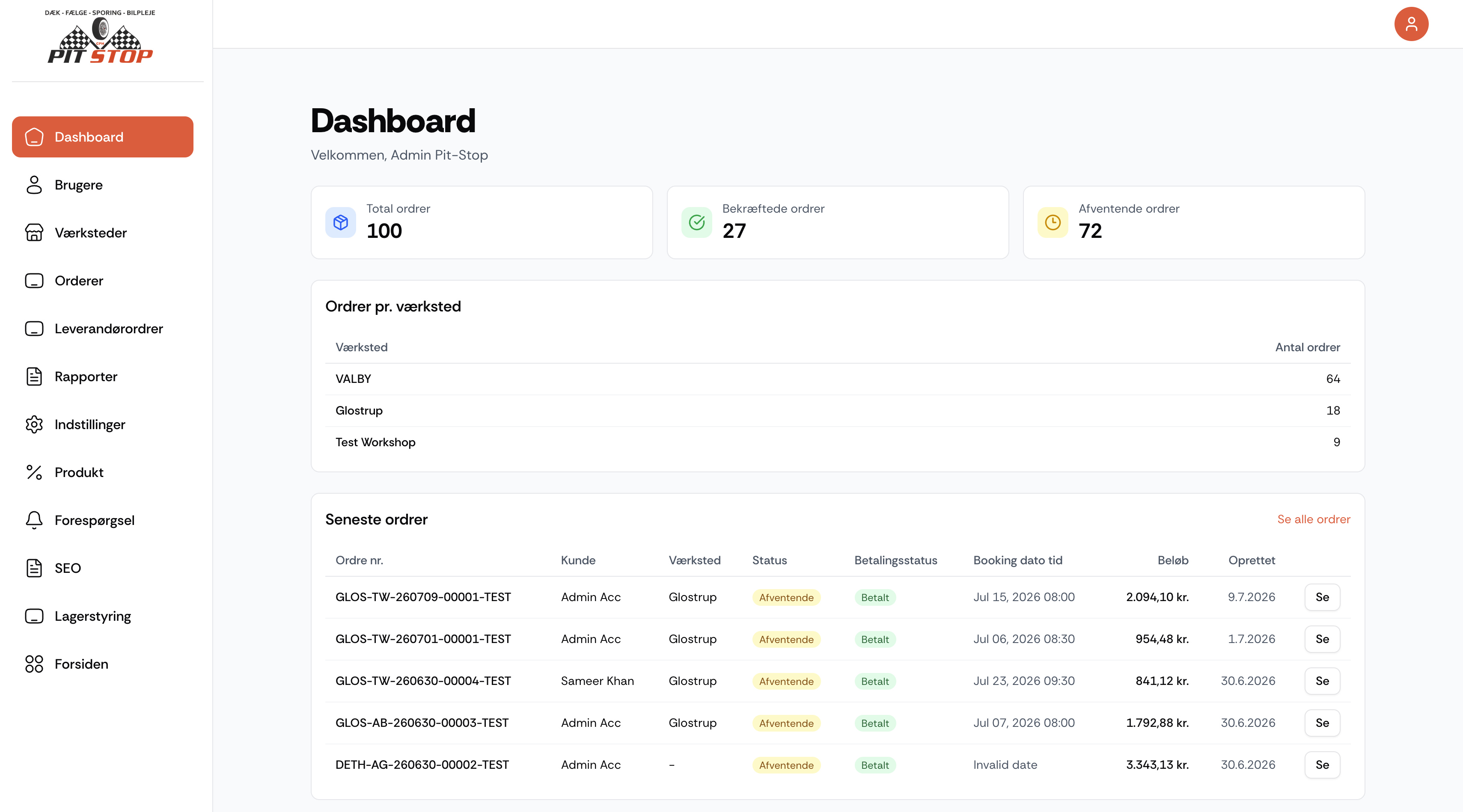
Task: Click the Produkt percent icon
Action: [x=34, y=472]
